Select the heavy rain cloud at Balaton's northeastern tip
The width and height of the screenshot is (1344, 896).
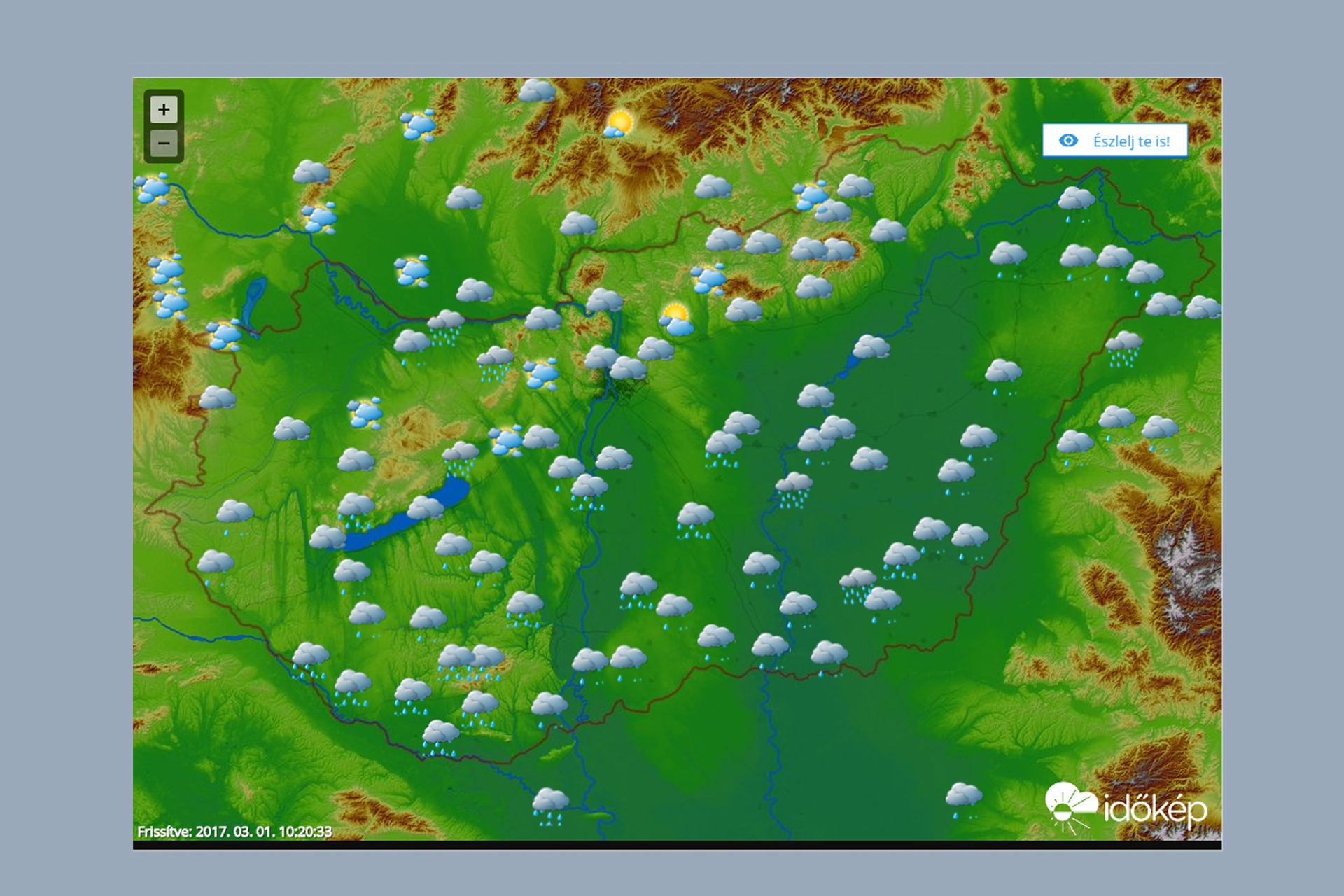[x=461, y=455]
